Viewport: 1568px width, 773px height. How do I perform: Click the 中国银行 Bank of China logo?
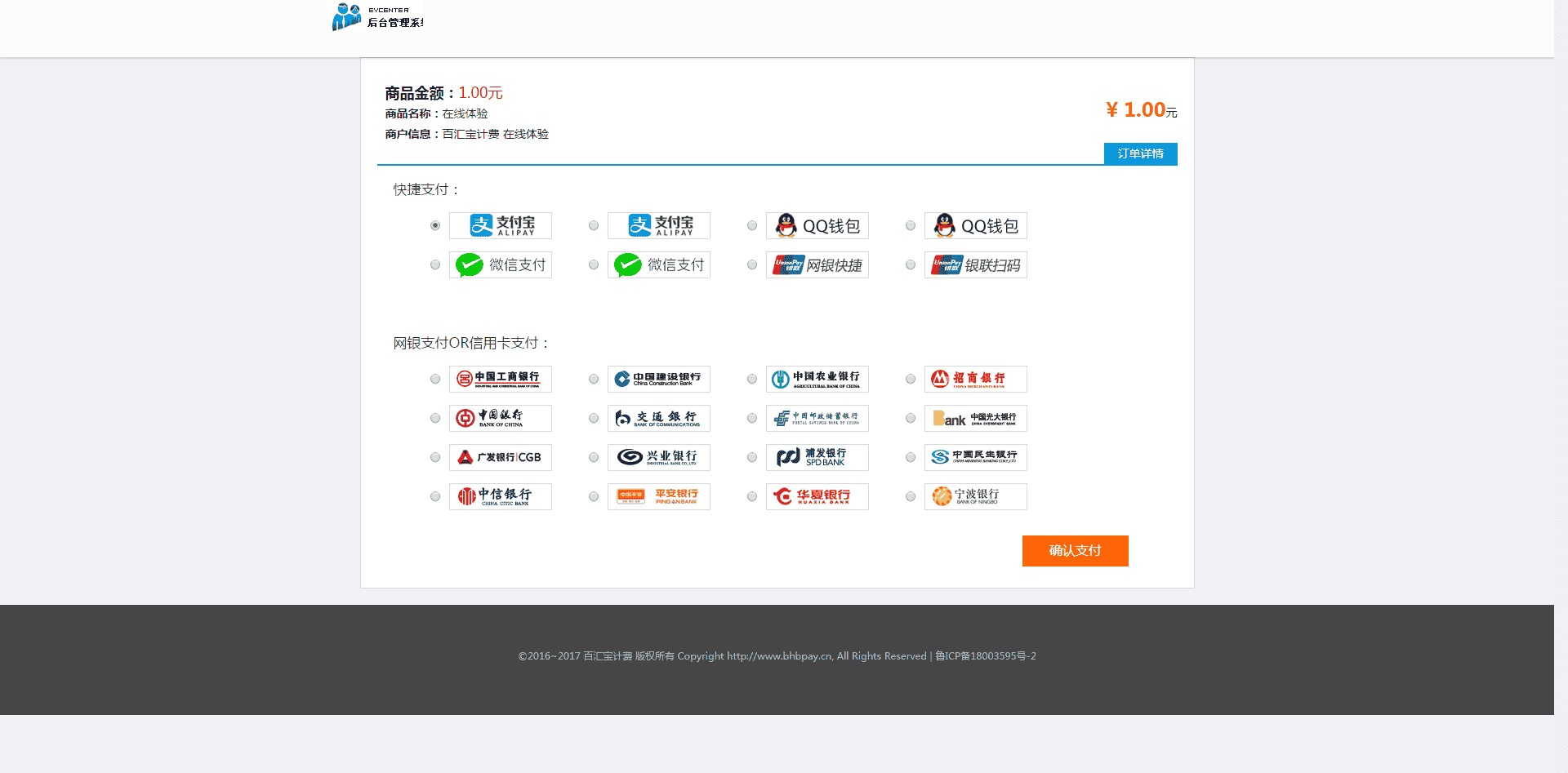501,418
